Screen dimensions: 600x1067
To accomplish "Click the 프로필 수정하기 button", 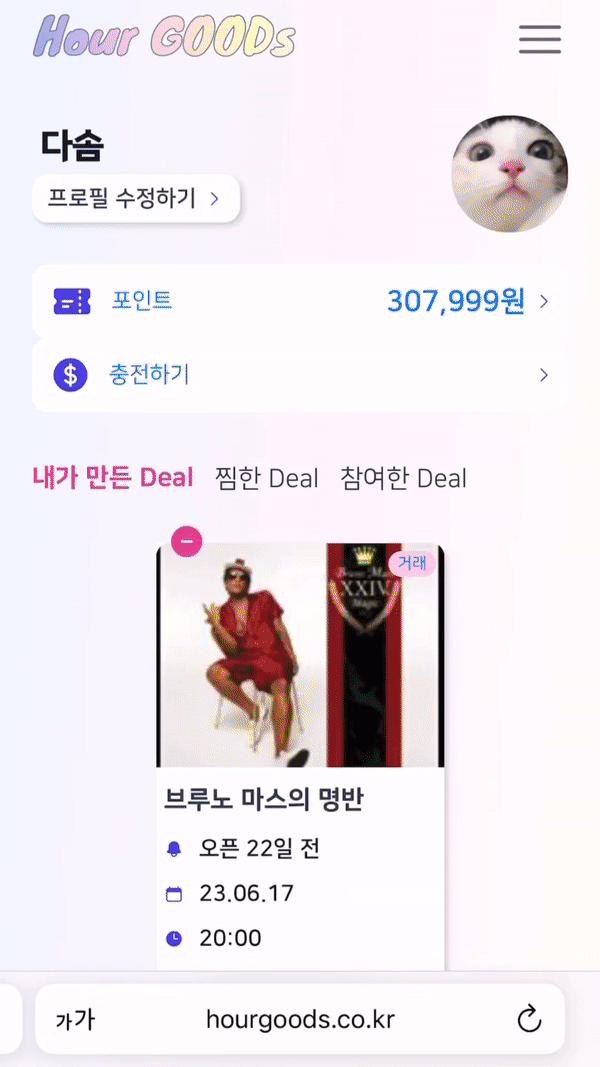I will 136,198.
